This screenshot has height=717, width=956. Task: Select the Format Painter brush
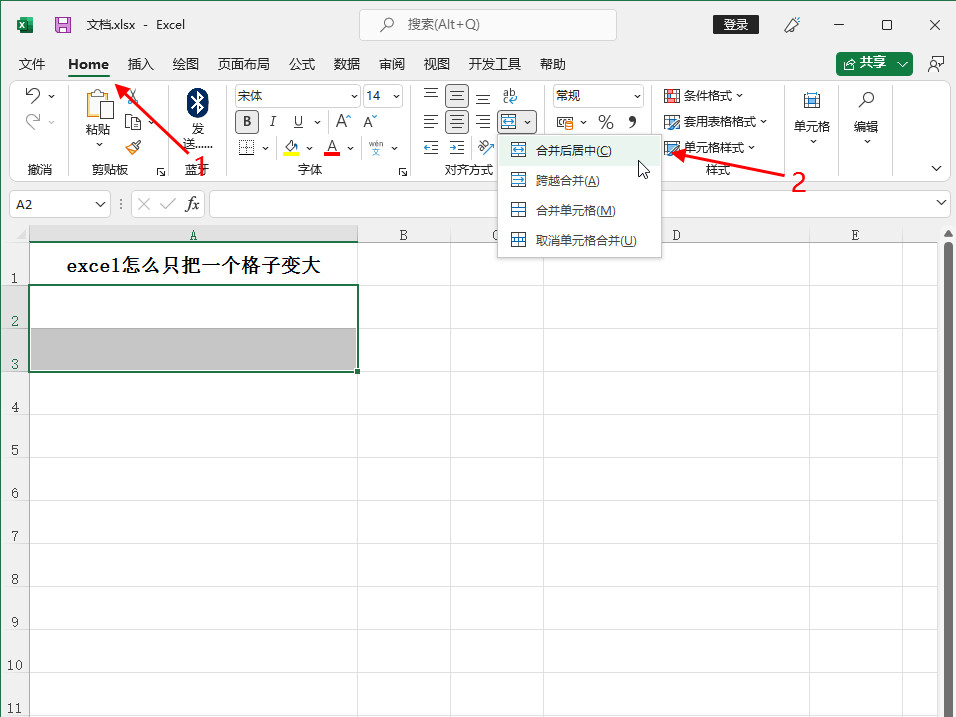133,147
